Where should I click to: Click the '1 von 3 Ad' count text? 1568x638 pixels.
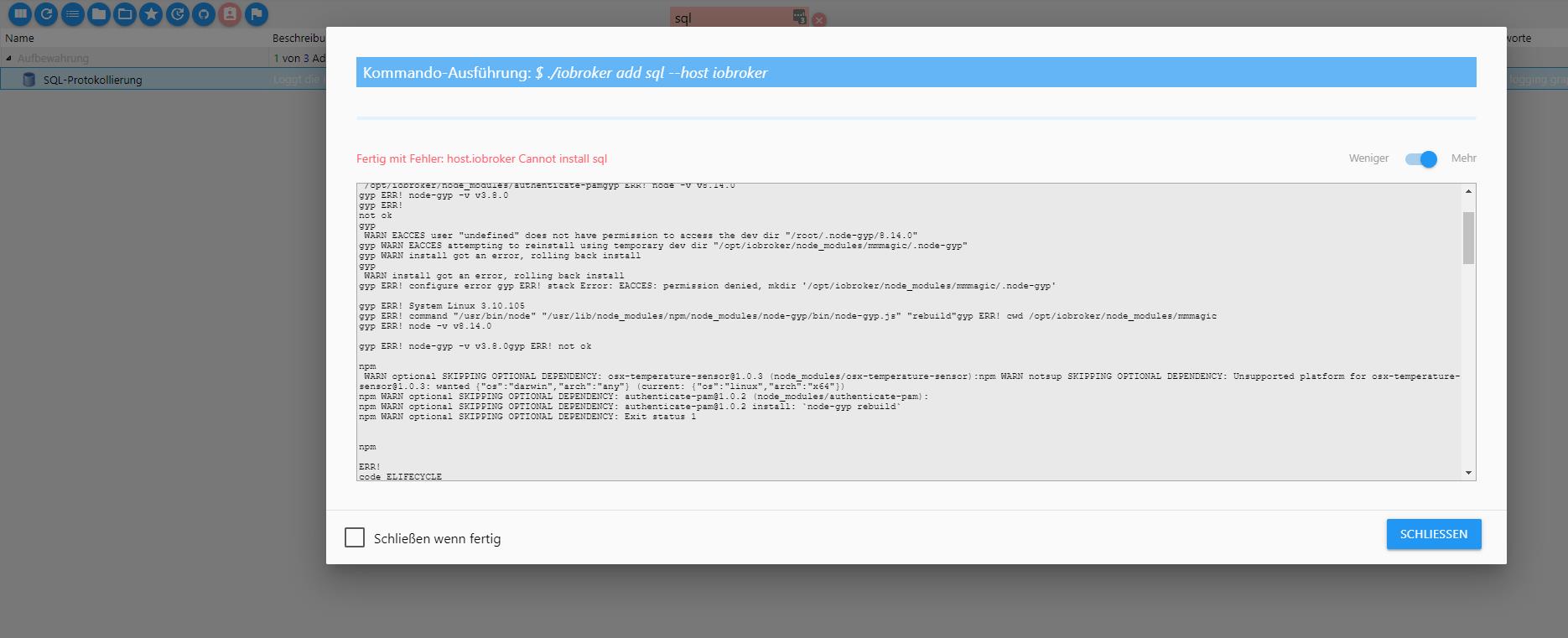pyautogui.click(x=299, y=59)
